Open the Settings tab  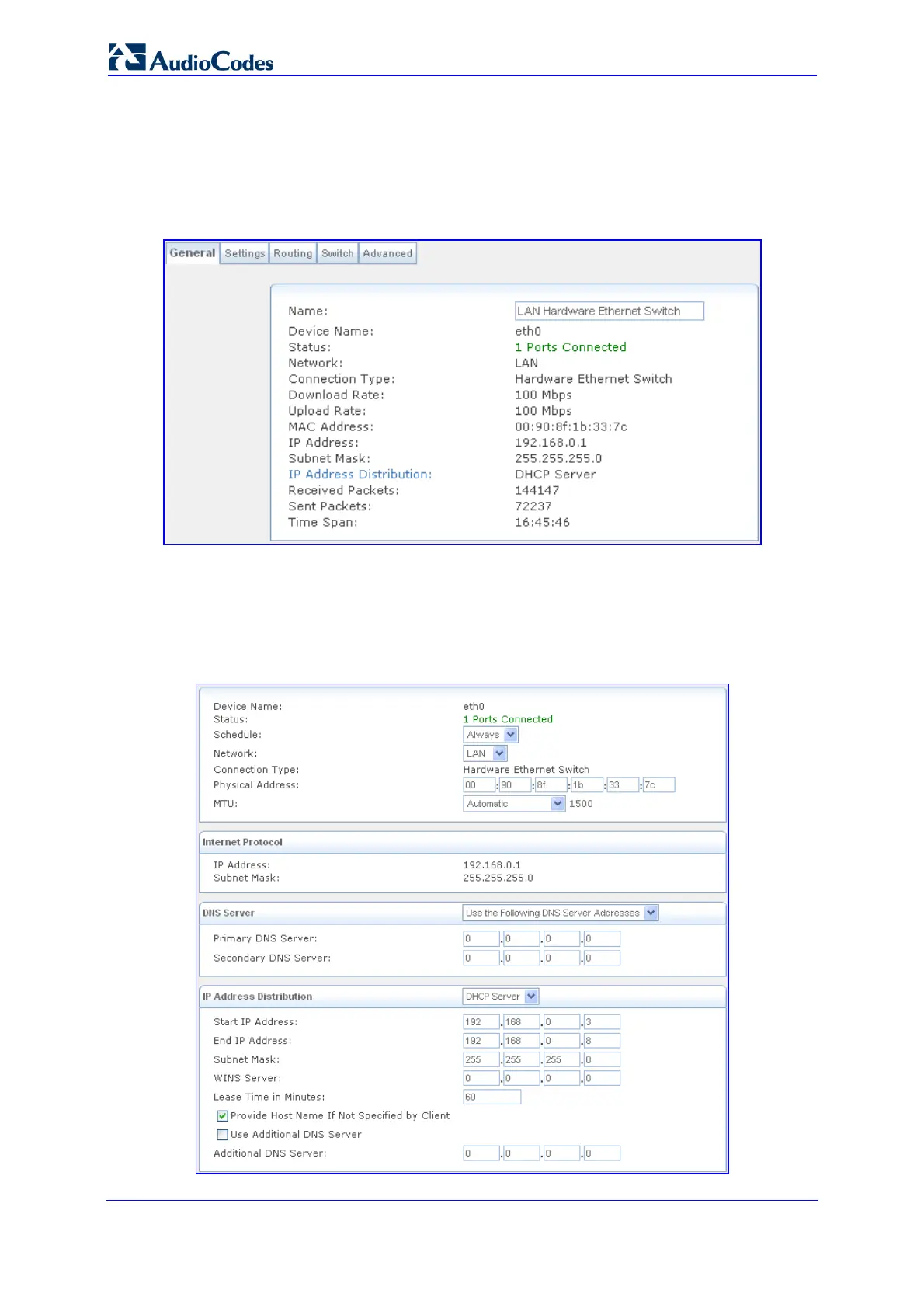(x=245, y=253)
